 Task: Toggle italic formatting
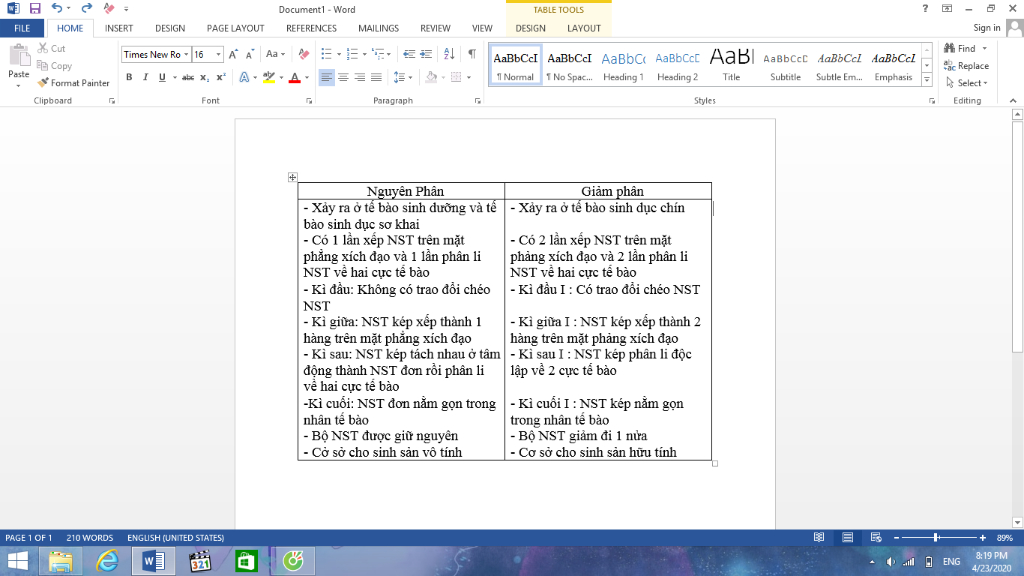[x=146, y=77]
